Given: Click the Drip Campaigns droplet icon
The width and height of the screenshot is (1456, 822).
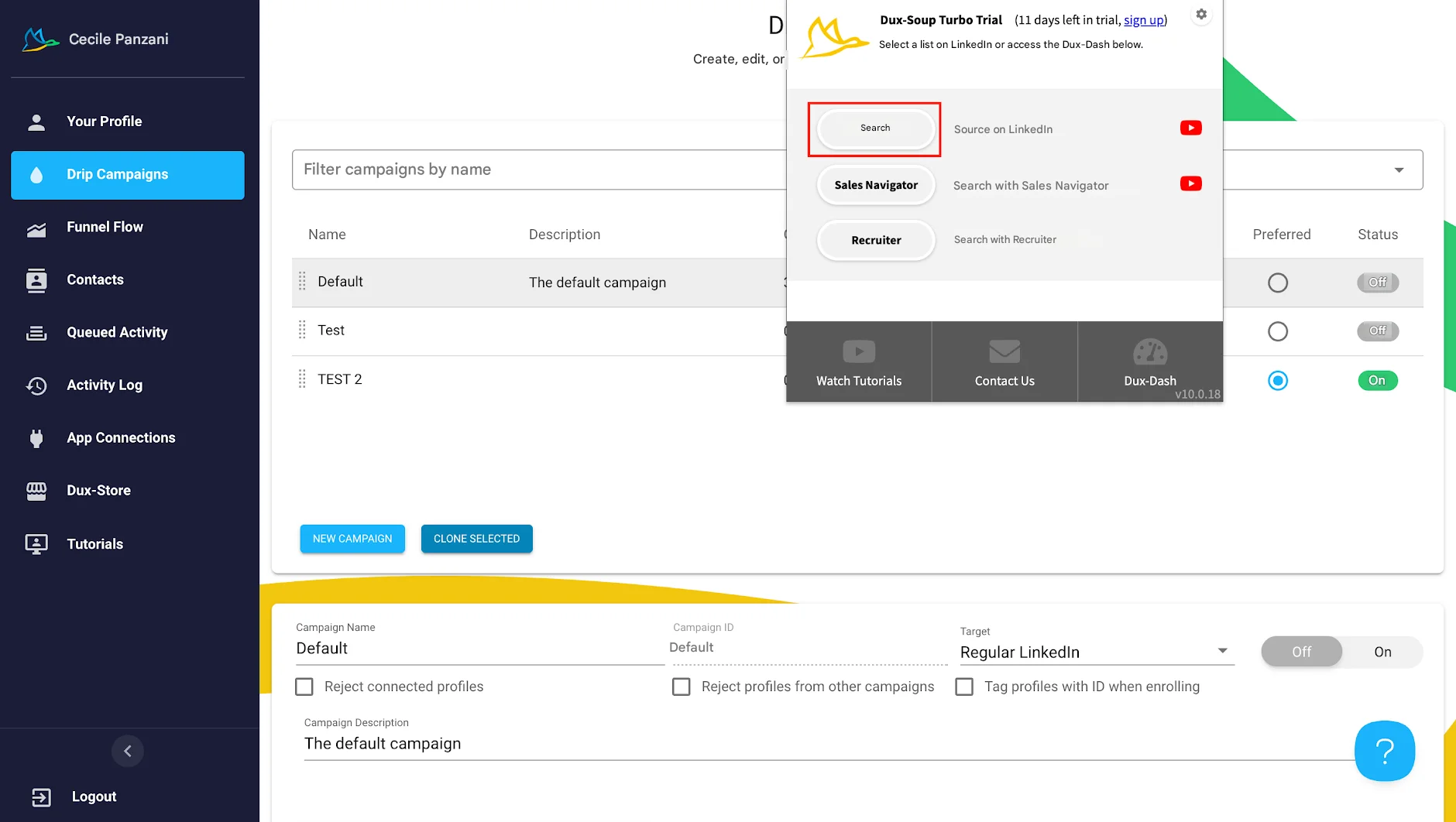Looking at the screenshot, I should click(x=36, y=175).
